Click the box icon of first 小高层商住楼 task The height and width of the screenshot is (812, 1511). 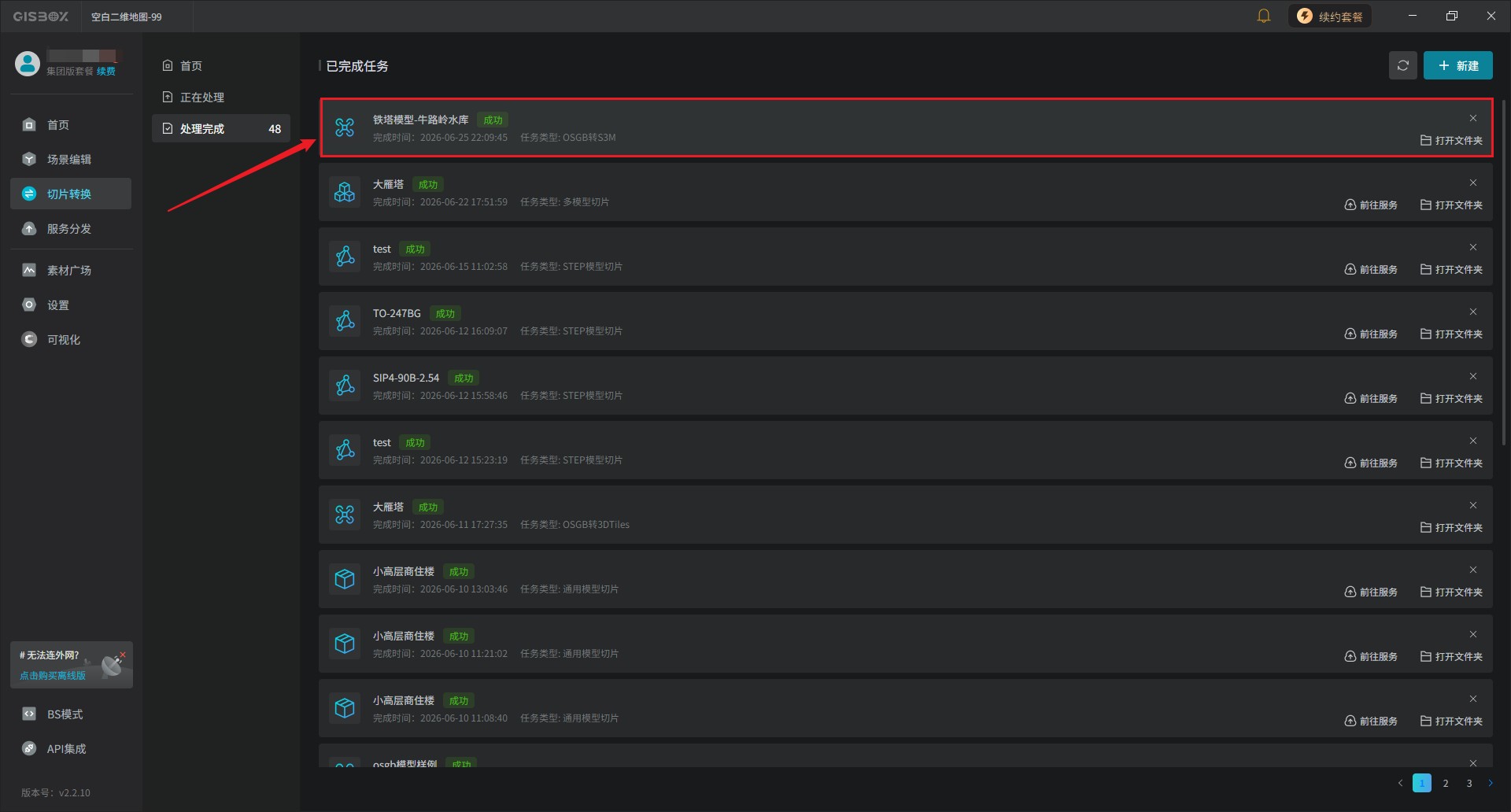point(345,579)
